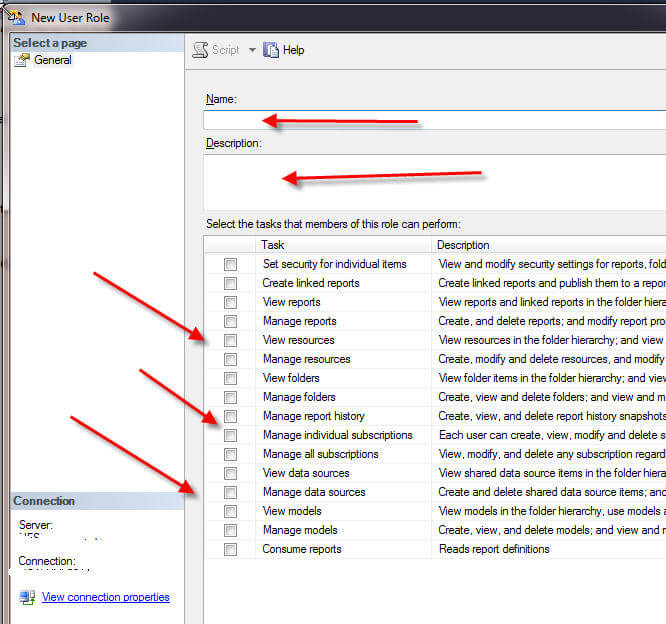
Task: Enable the View resources checkbox
Action: coord(231,340)
